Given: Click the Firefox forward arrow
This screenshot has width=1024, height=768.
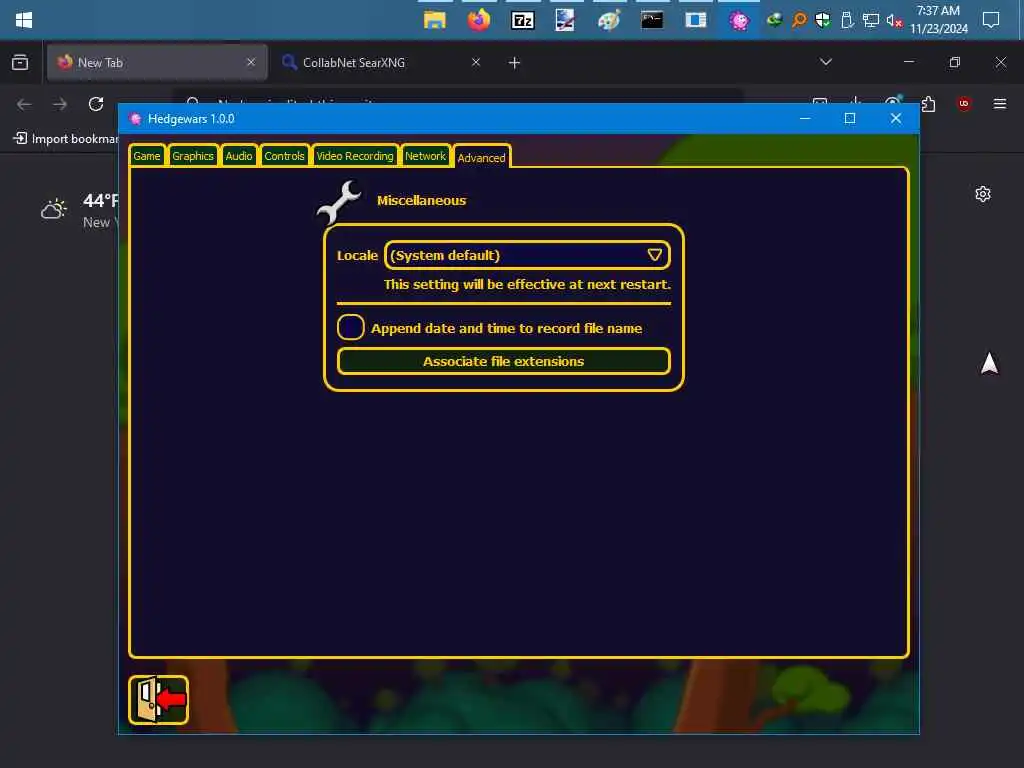Looking at the screenshot, I should 59,104.
